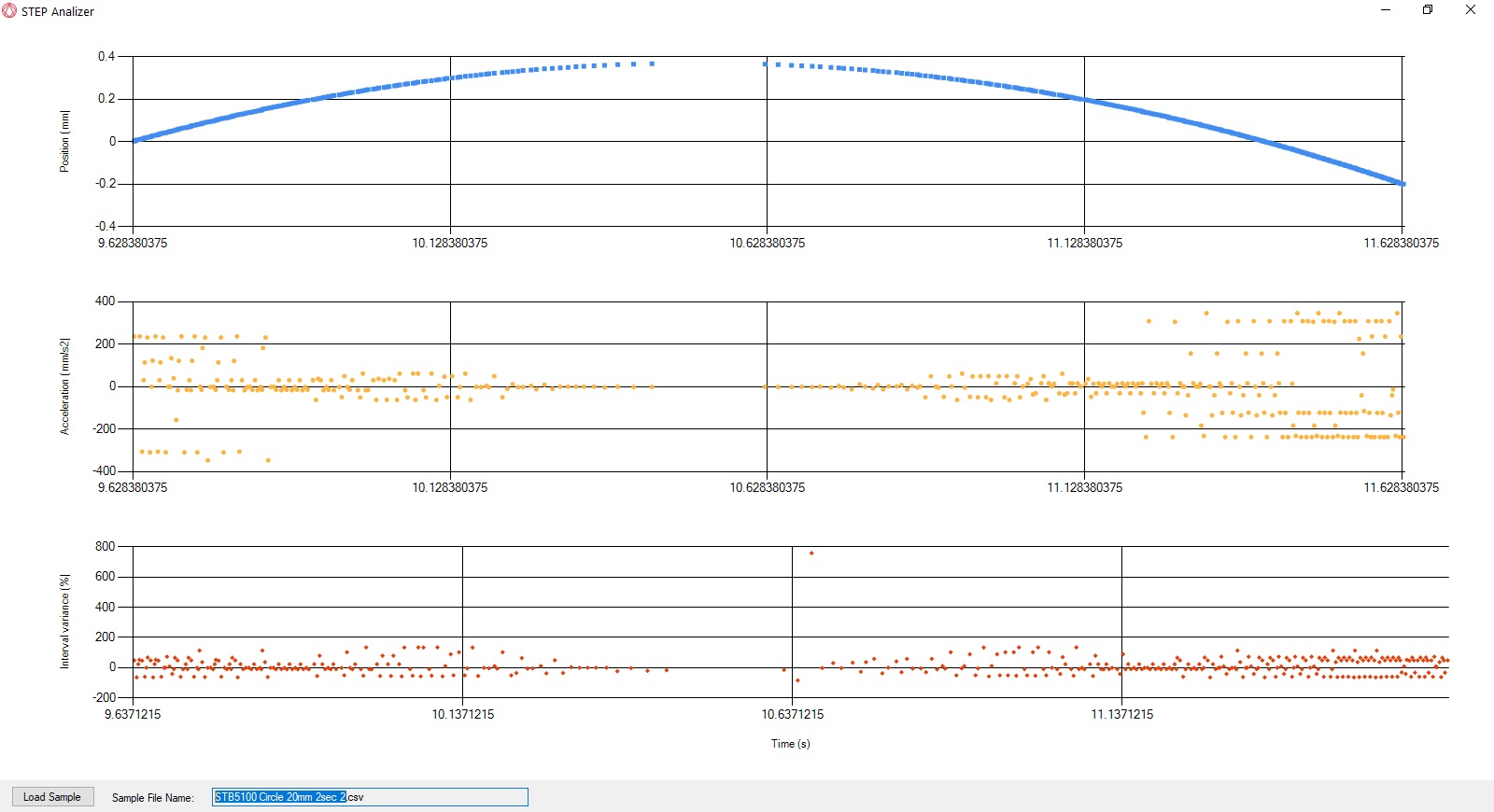Screen dimensions: 1494x812
Task: Click the '10.1371215' tick label in variance chart
Action: (463, 714)
